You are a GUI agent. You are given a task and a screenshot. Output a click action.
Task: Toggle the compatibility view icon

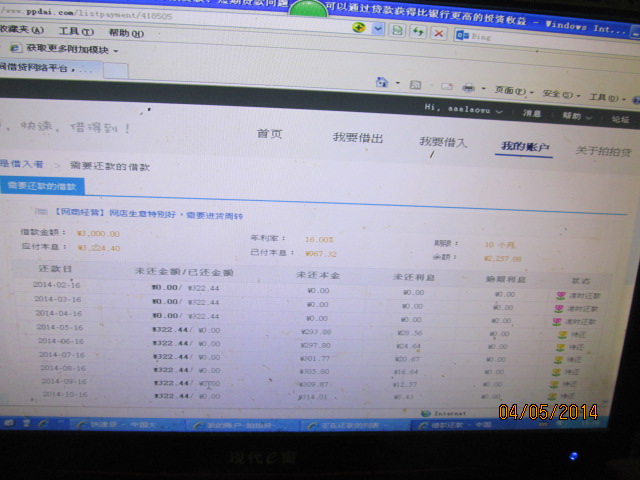(397, 31)
